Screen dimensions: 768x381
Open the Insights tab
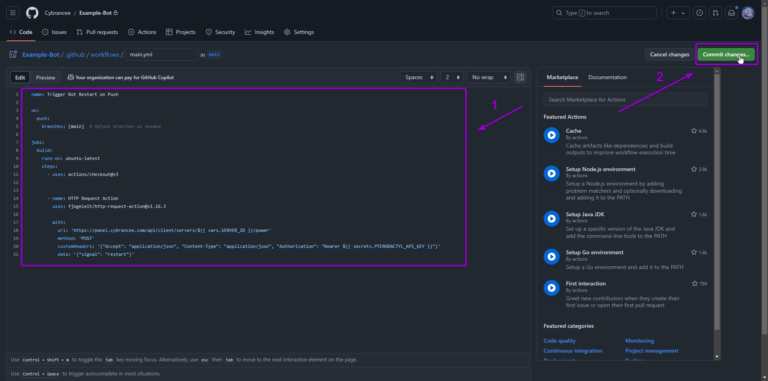point(260,32)
